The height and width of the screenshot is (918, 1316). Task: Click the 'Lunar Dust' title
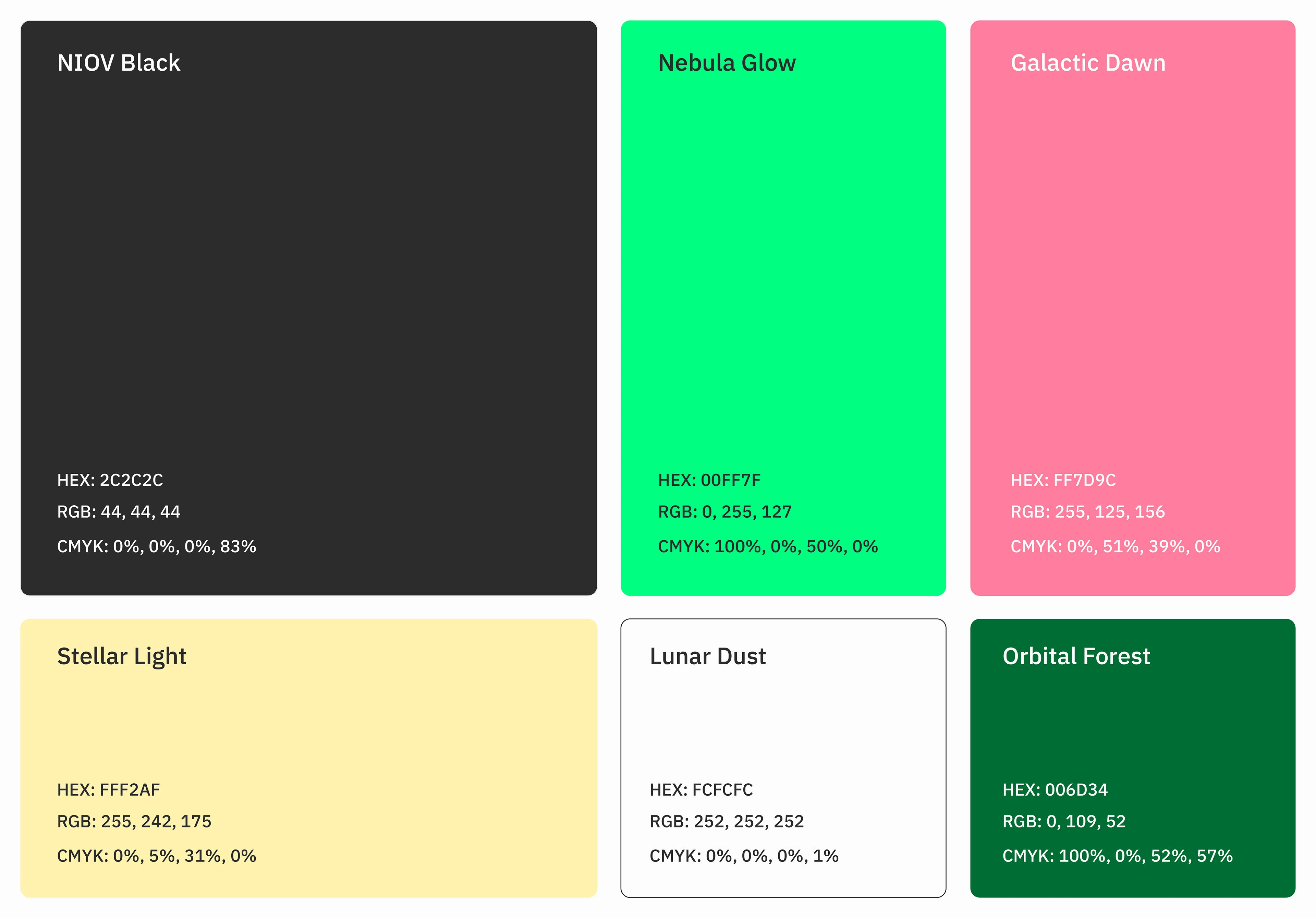coord(708,656)
